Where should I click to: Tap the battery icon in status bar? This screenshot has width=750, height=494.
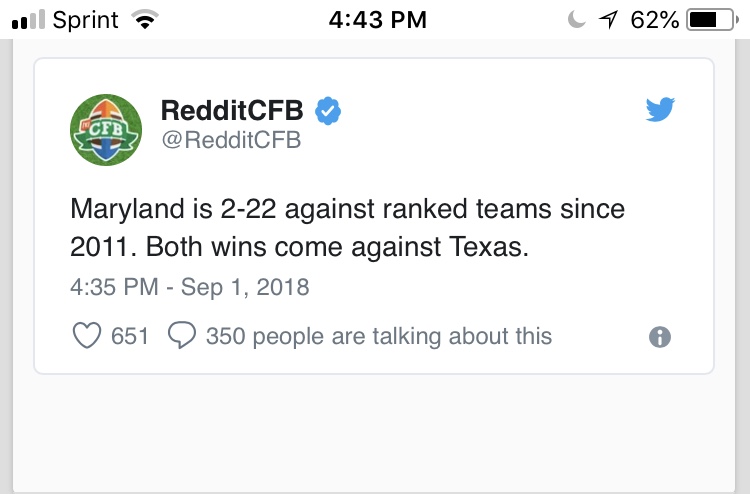click(x=712, y=20)
